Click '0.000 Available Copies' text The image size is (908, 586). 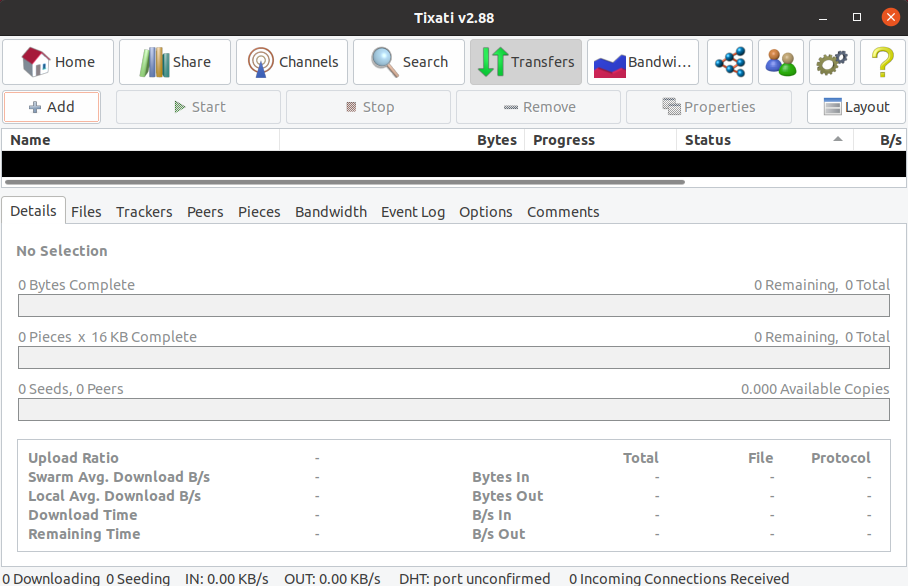coord(815,389)
